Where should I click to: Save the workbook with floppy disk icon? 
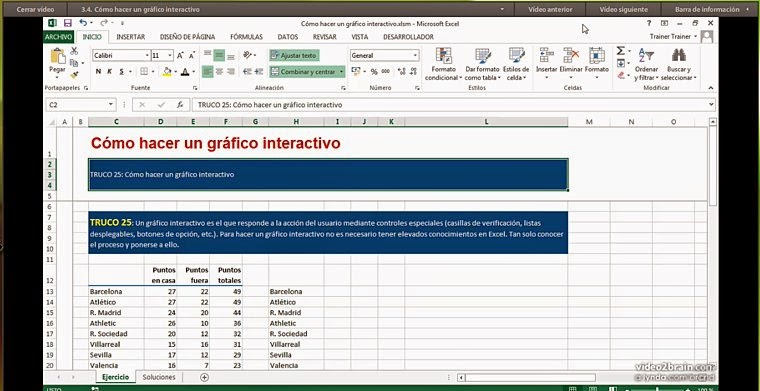click(x=67, y=23)
